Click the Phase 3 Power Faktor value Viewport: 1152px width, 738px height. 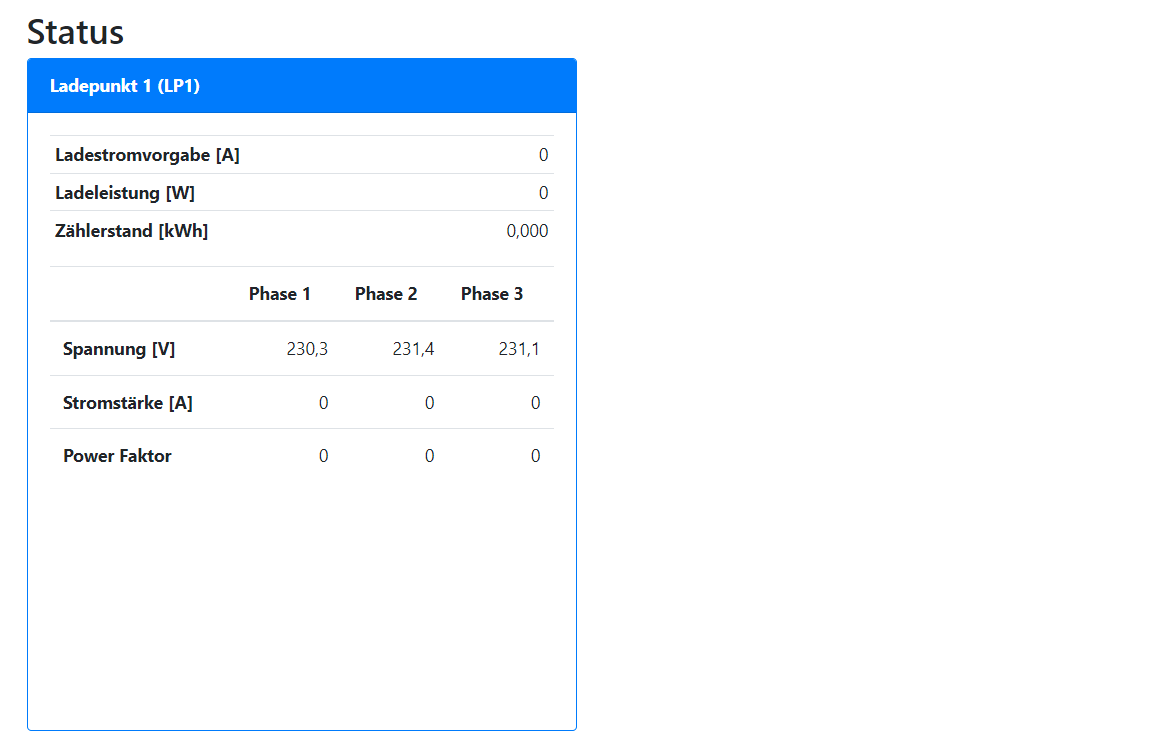tap(535, 456)
